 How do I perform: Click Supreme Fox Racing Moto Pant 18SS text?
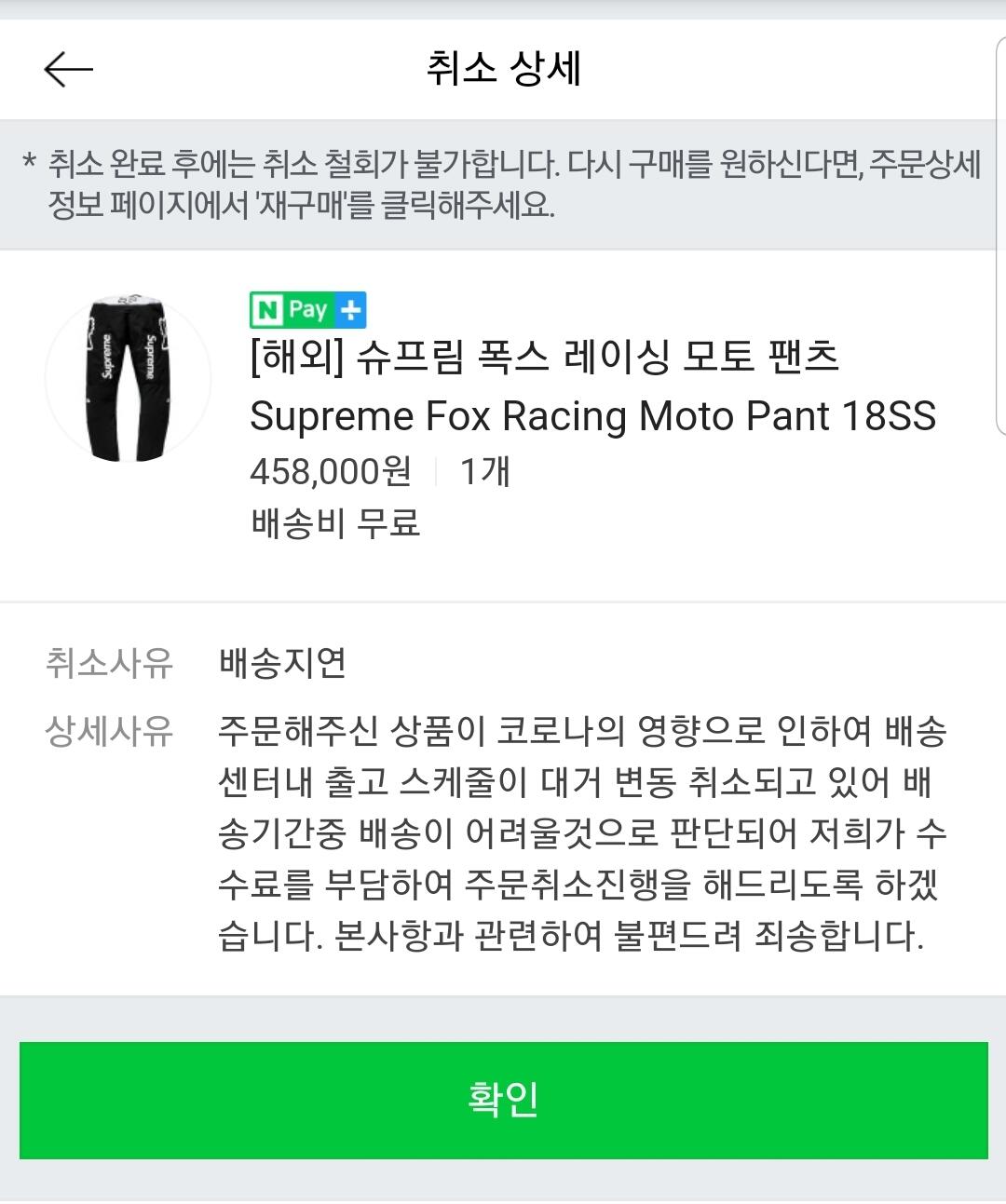[x=592, y=416]
